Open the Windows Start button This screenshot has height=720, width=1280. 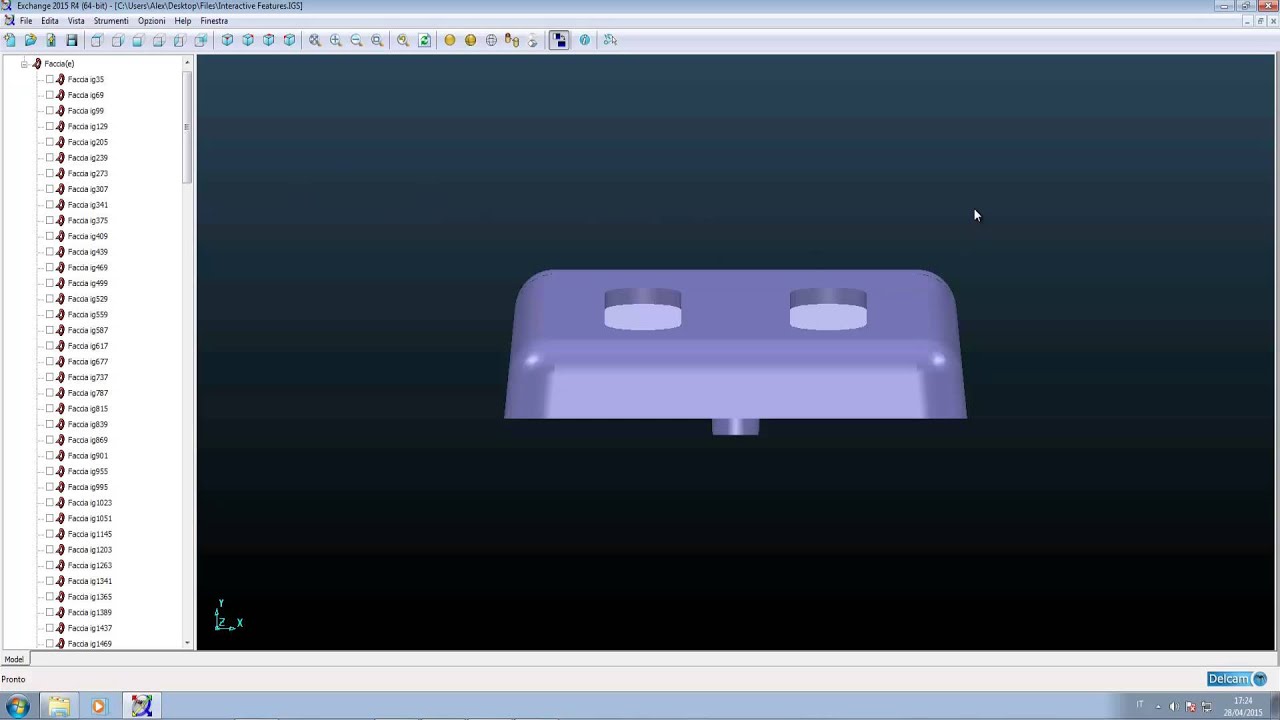coord(18,706)
